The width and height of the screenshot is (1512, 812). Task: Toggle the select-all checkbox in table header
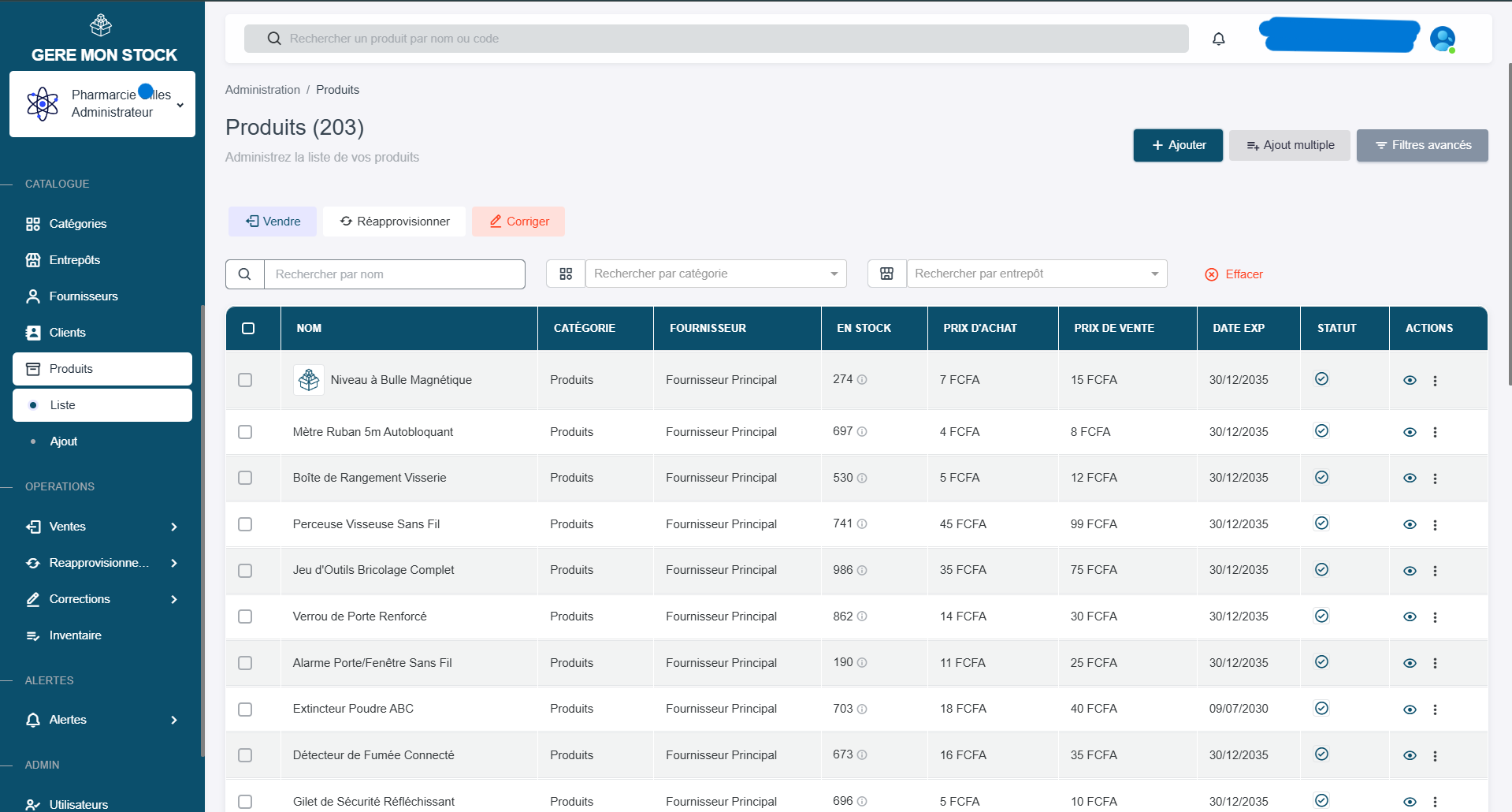248,328
